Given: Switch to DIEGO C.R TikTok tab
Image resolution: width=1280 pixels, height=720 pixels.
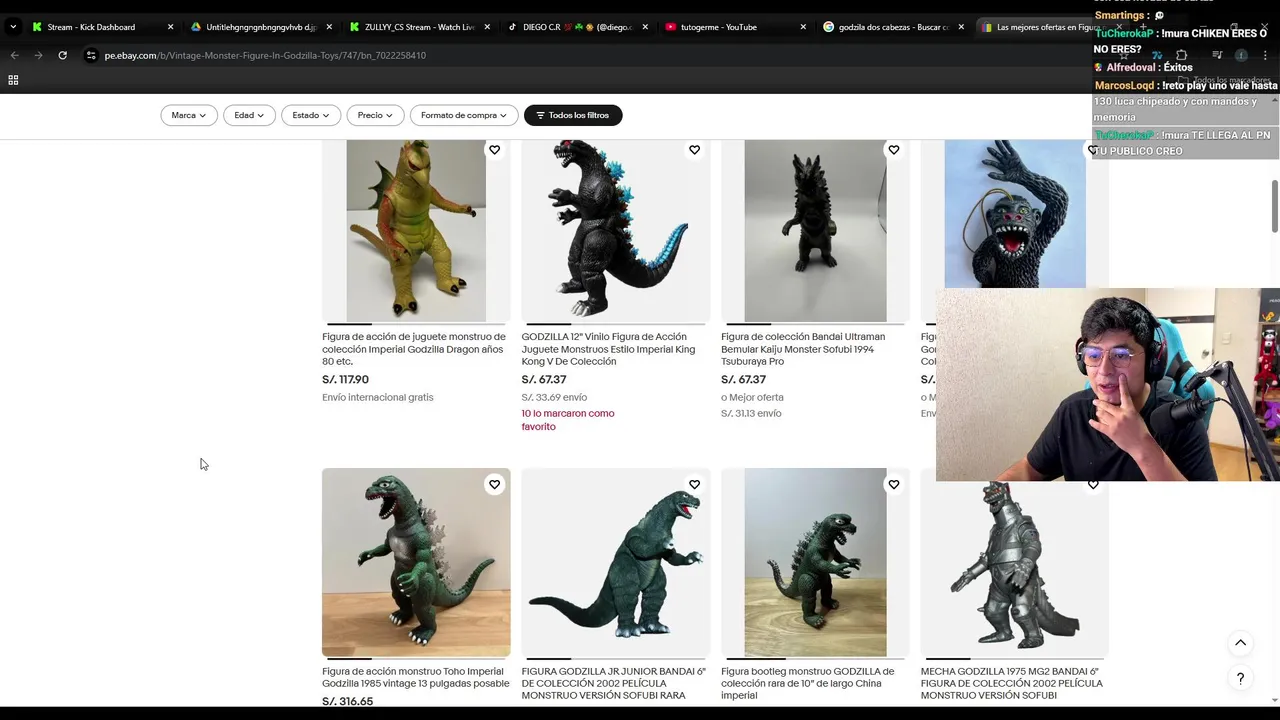Looking at the screenshot, I should pyautogui.click(x=577, y=27).
